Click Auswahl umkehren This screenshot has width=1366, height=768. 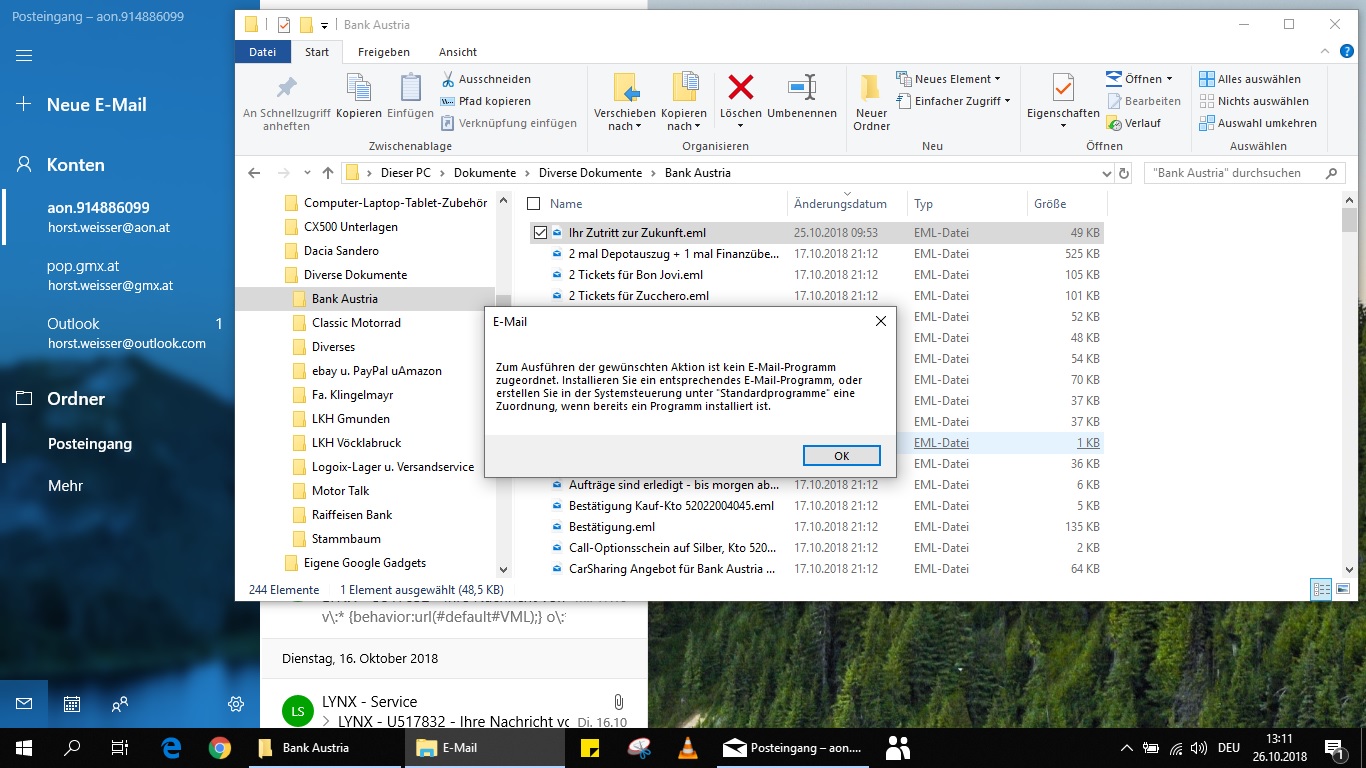pos(1258,123)
